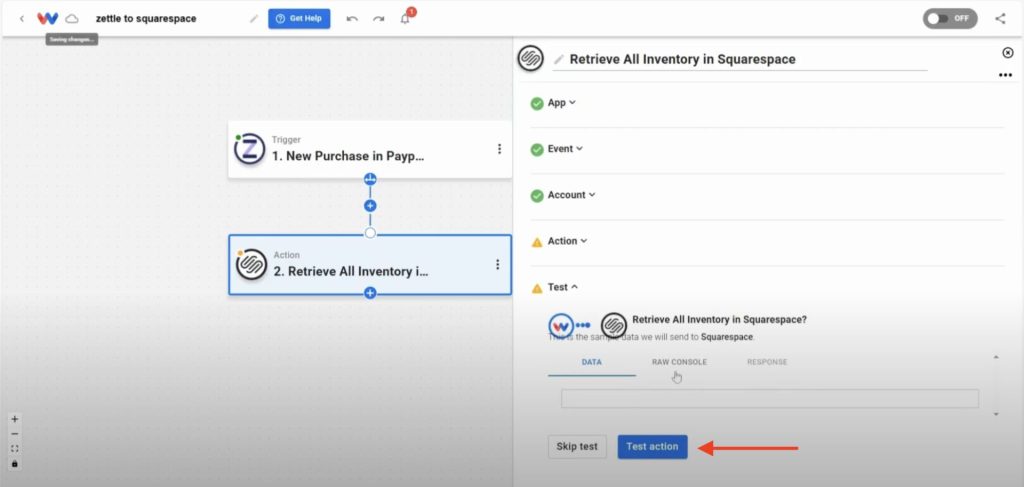Redo the last change
The width and height of the screenshot is (1024, 487).
coord(379,19)
